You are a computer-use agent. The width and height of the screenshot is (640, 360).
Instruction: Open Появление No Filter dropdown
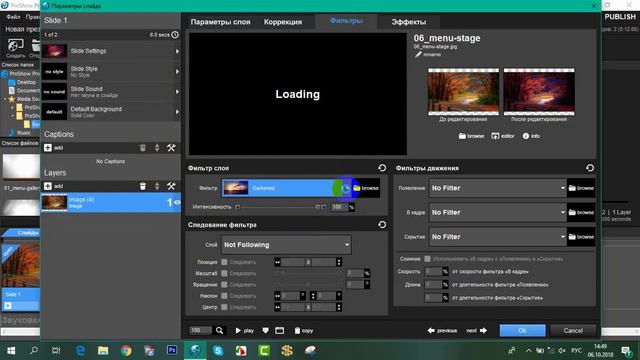pyautogui.click(x=498, y=188)
